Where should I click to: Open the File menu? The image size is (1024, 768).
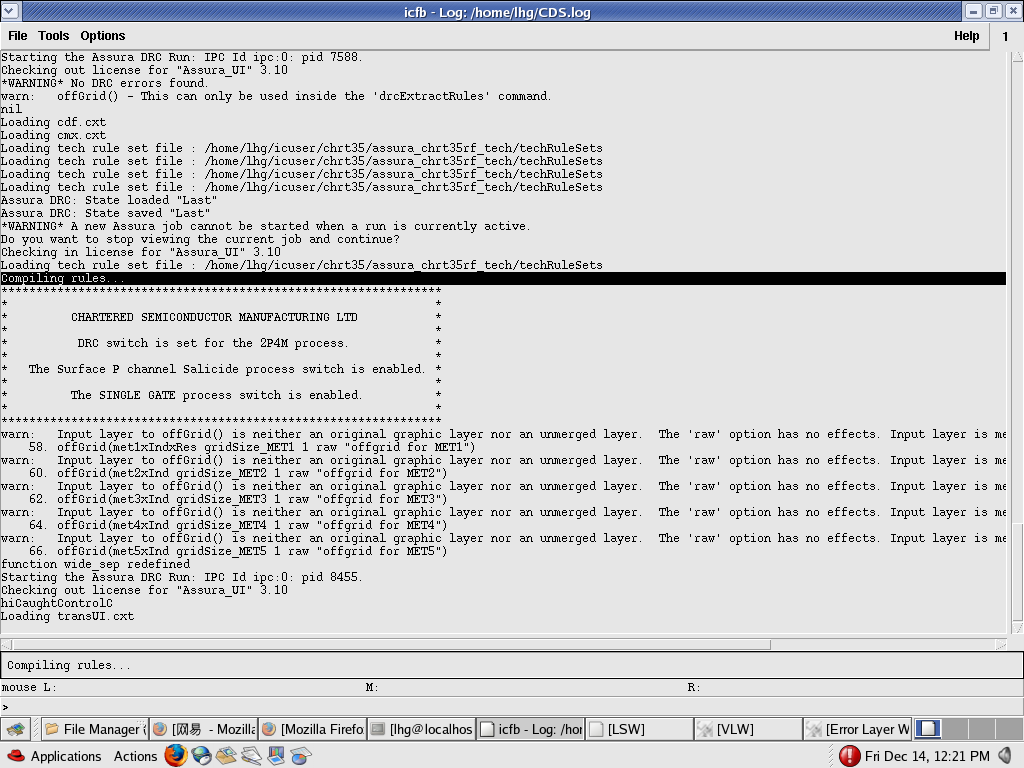pos(18,36)
